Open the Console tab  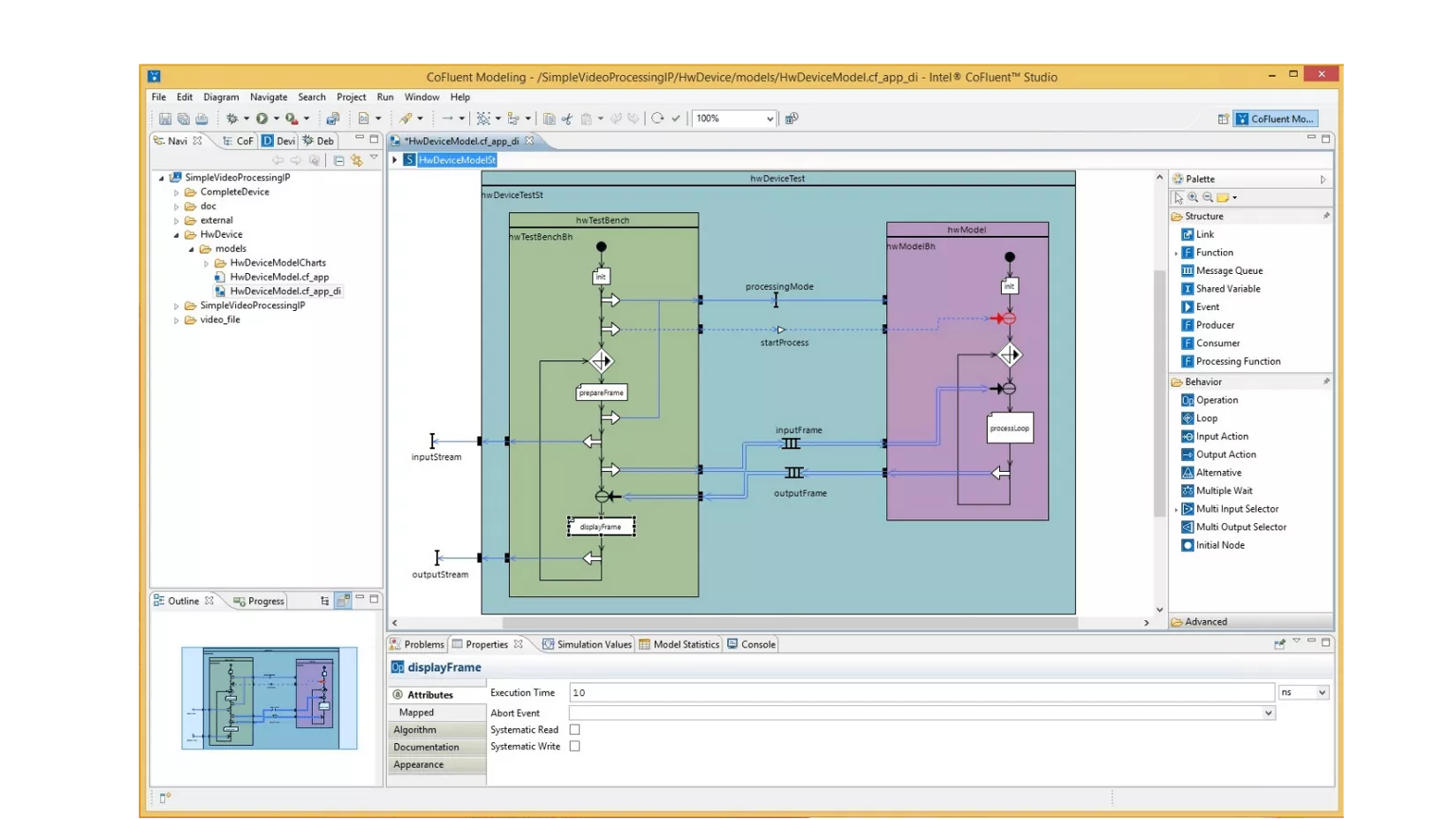(x=751, y=645)
